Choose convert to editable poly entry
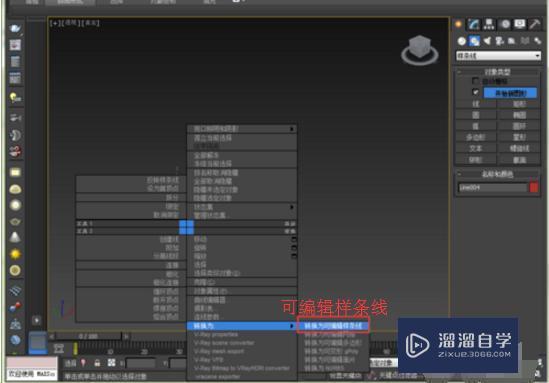 pos(333,342)
